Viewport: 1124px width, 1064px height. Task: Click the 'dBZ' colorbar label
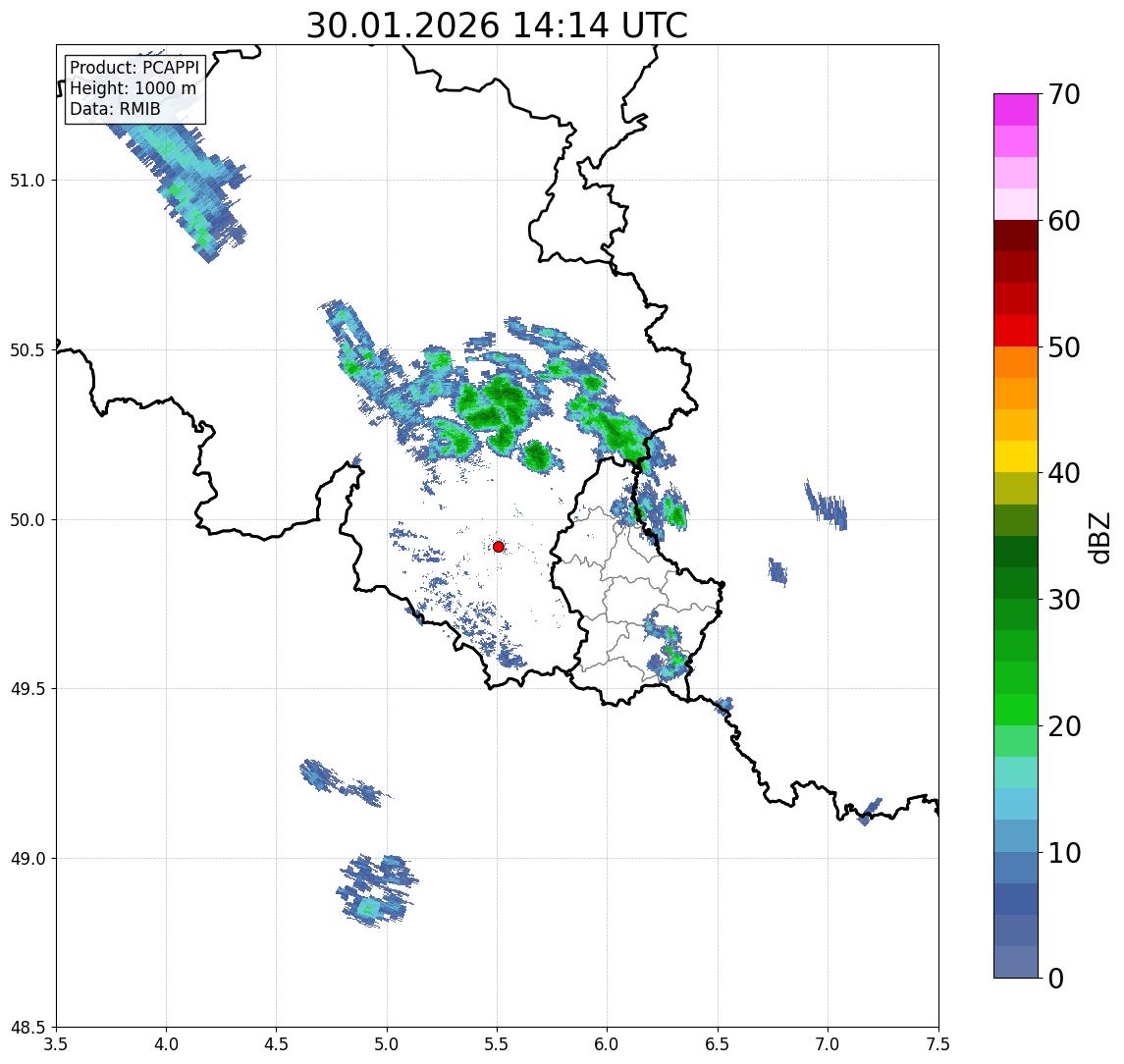click(1098, 538)
